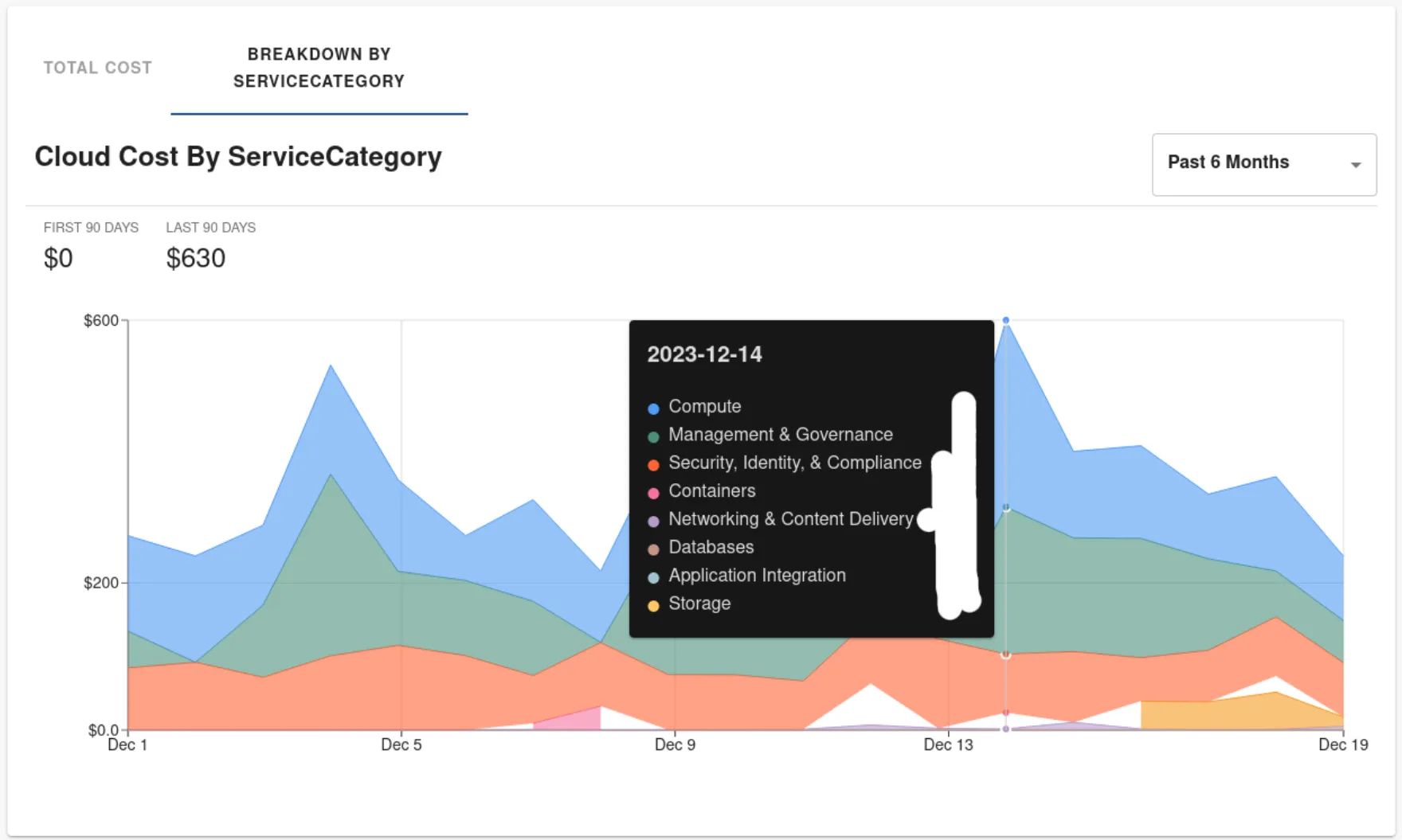The height and width of the screenshot is (840, 1402).
Task: Click the blue Compute legend dot
Action: [x=653, y=408]
